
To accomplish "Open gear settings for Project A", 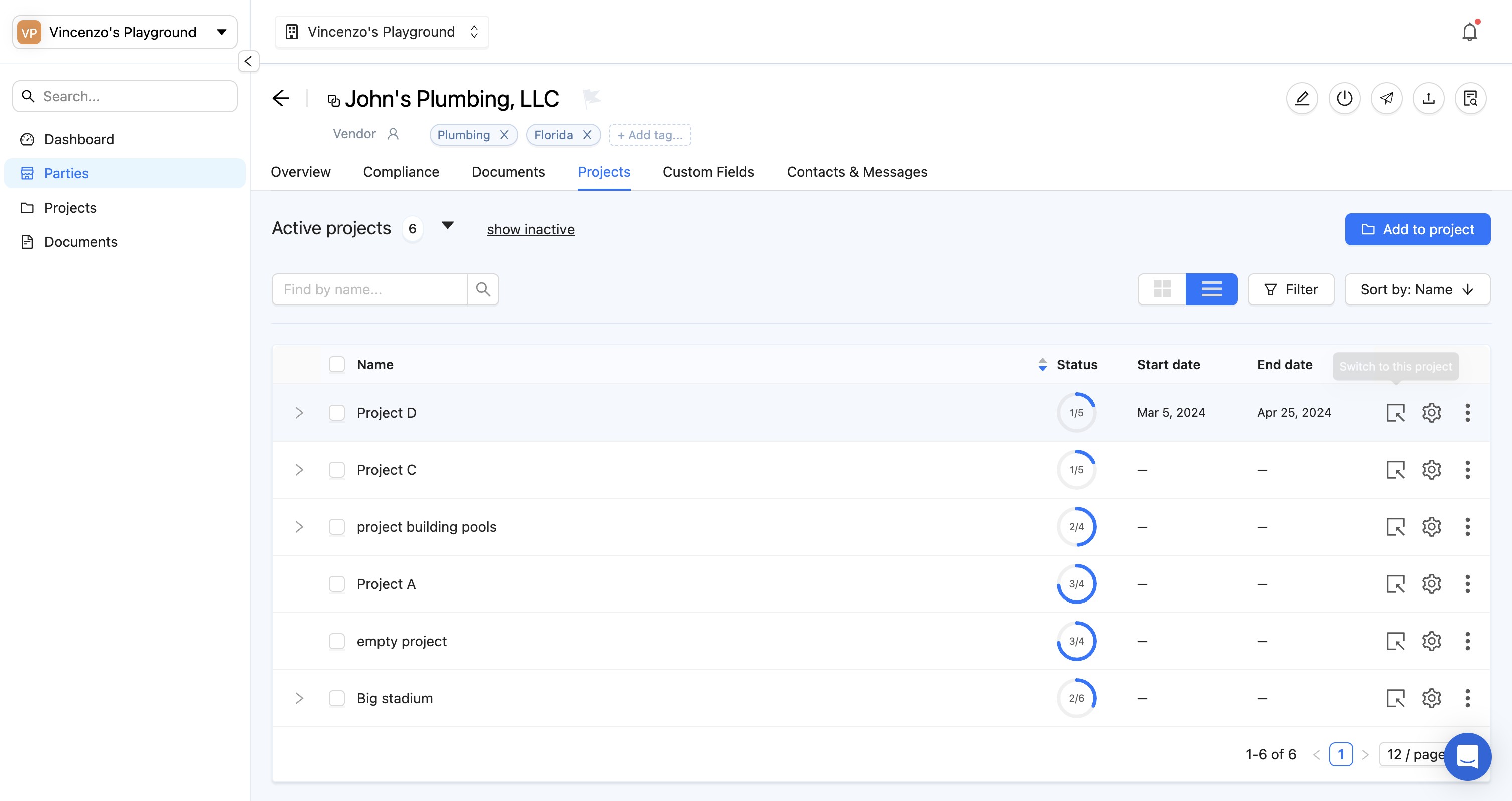I will pos(1432,584).
